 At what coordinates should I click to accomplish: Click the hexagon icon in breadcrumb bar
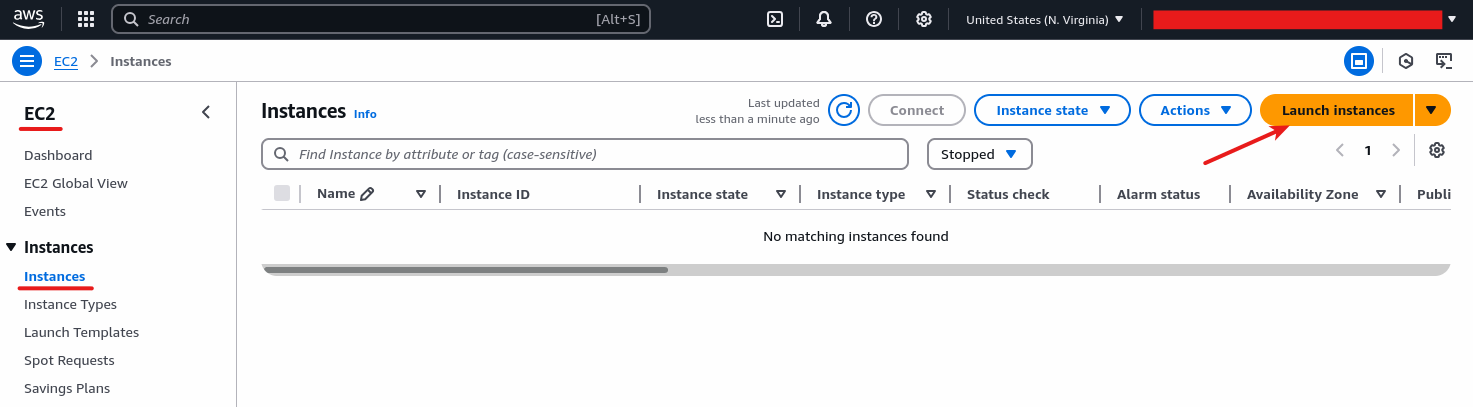pyautogui.click(x=1406, y=61)
